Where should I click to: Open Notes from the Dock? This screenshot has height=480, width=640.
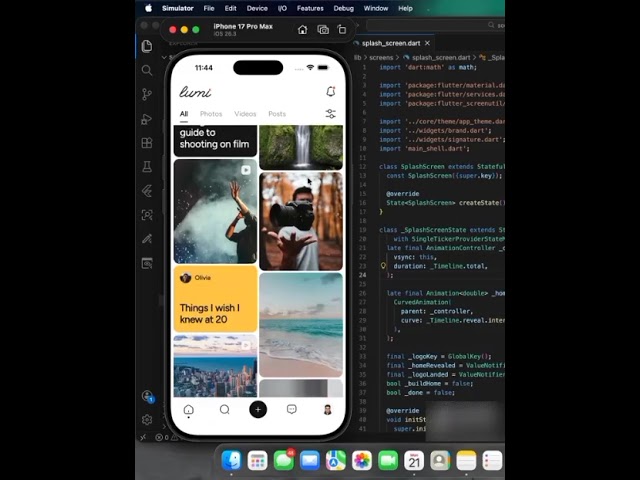[x=466, y=460]
